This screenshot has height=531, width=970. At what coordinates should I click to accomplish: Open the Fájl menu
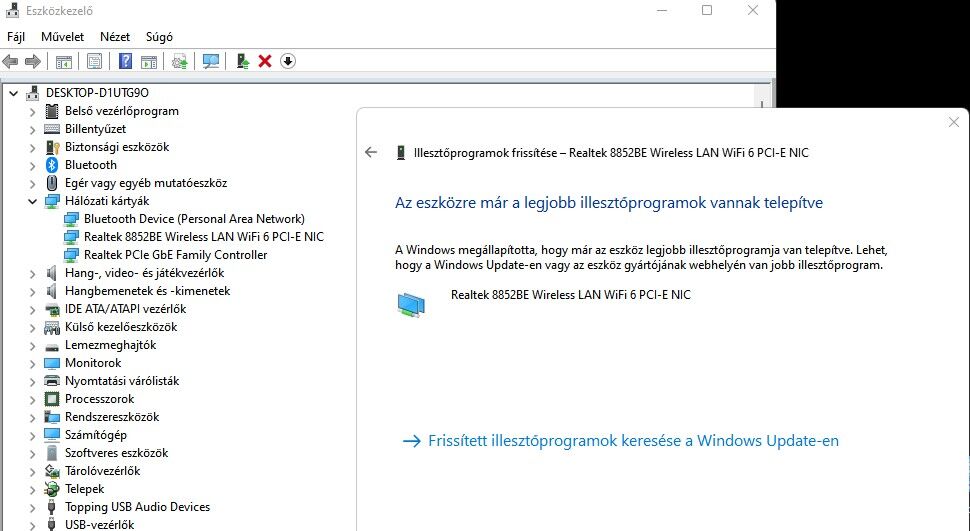click(16, 37)
